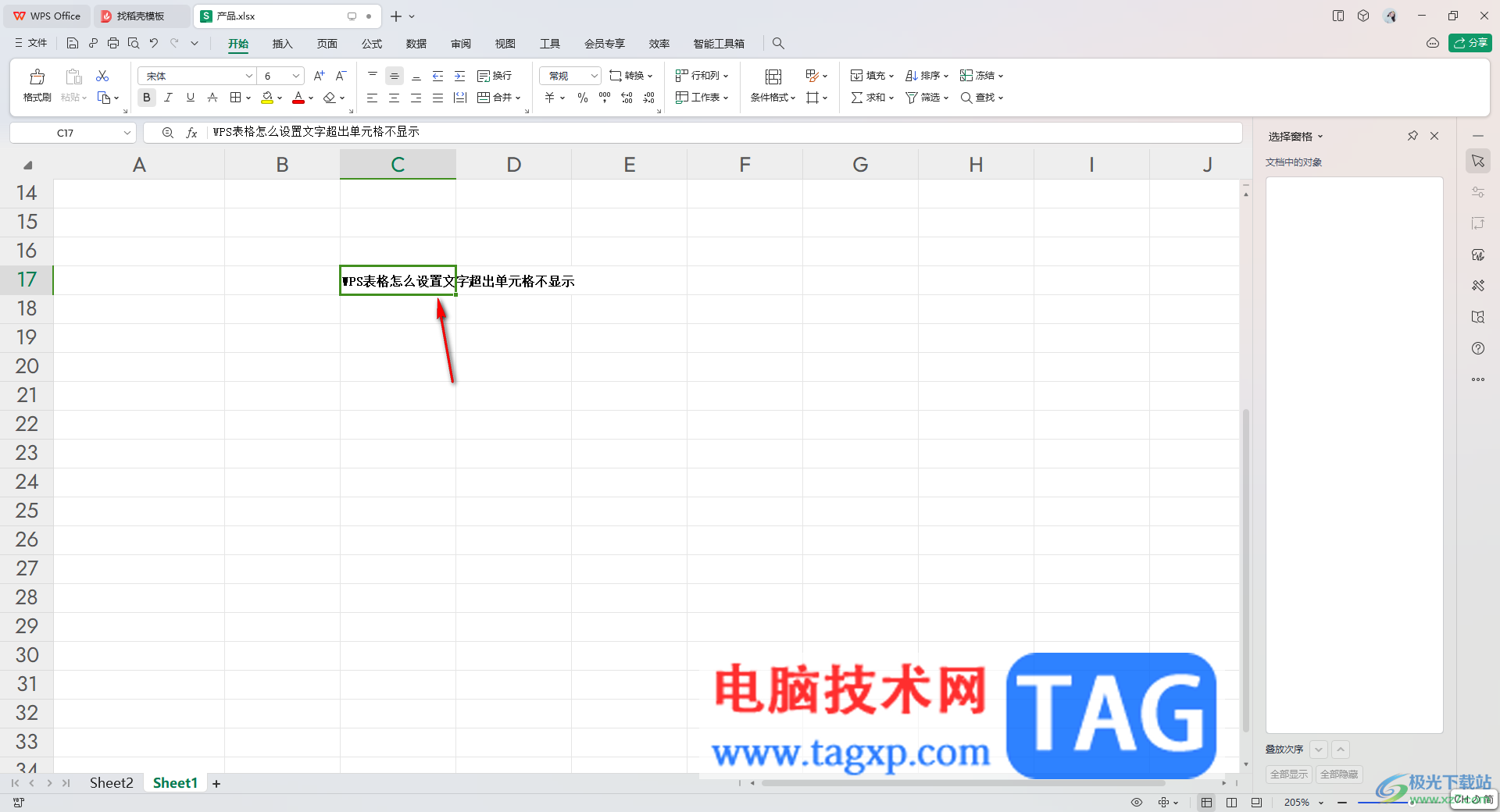The width and height of the screenshot is (1500, 812).
Task: Click the Format Painter brush icon
Action: coord(37,77)
